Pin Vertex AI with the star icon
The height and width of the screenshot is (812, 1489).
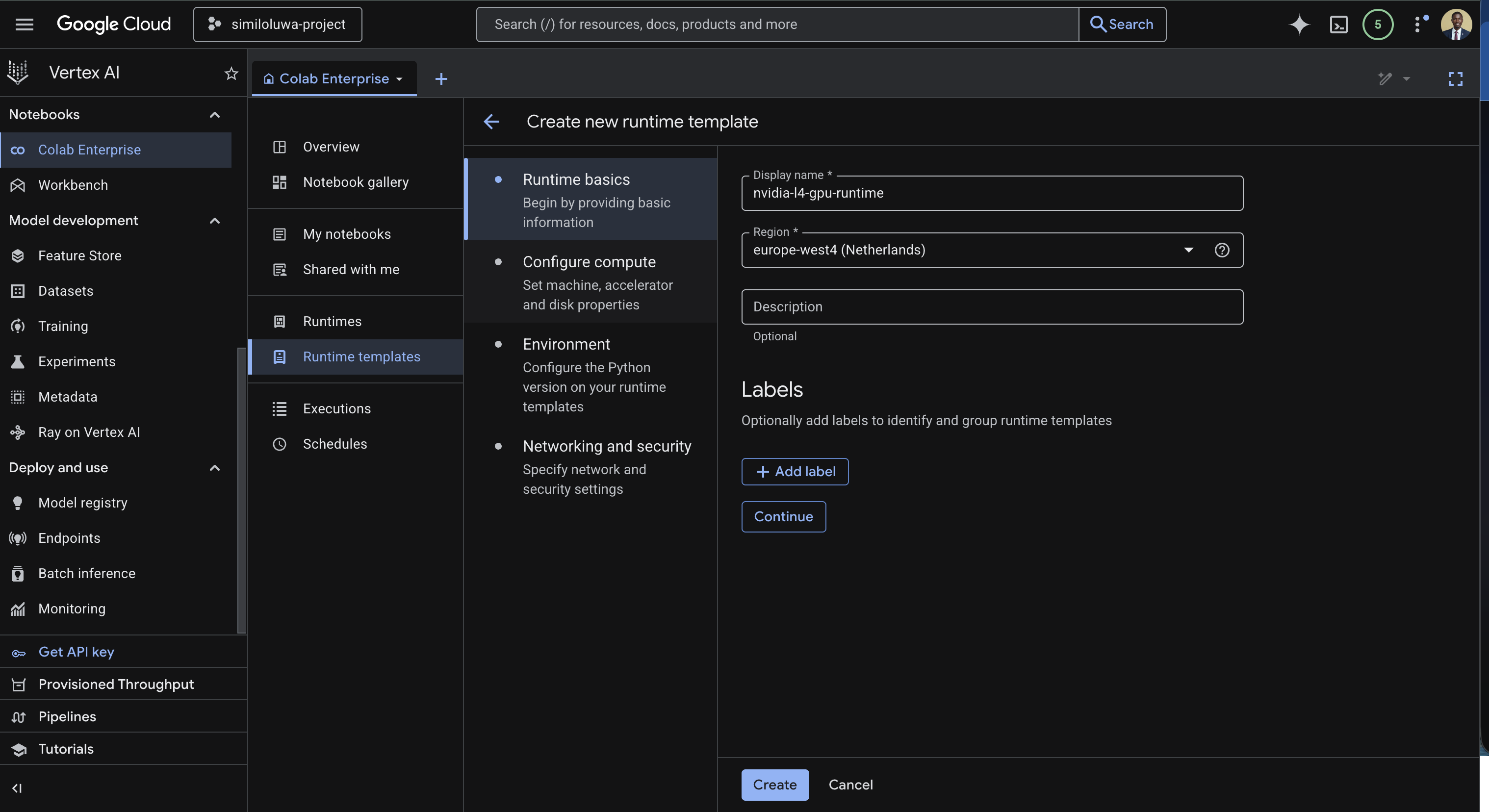[x=231, y=74]
